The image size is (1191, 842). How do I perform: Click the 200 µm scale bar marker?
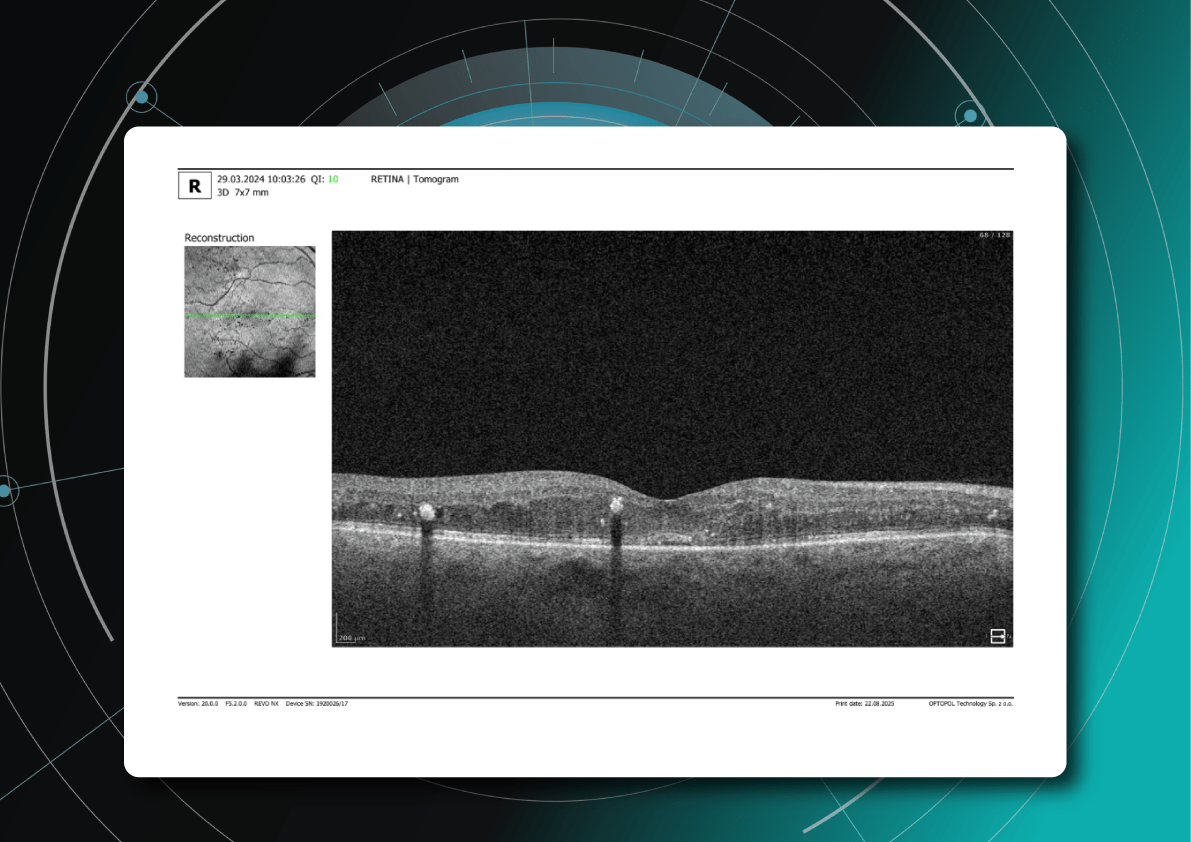[x=347, y=636]
